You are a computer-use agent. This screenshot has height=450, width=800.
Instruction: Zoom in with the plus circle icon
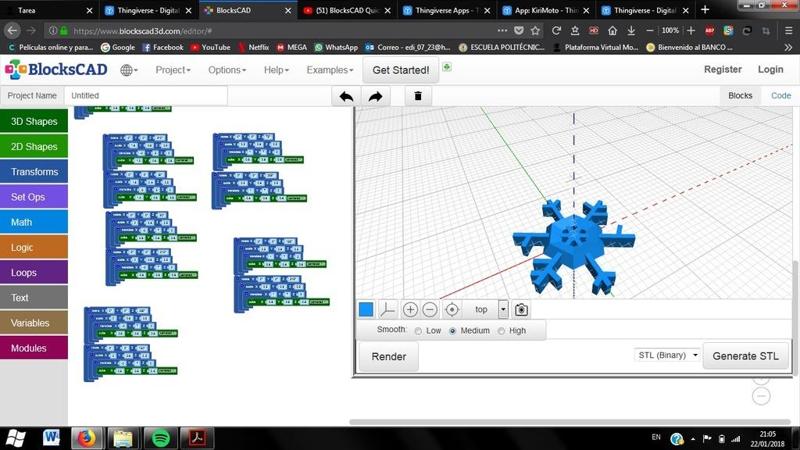[410, 309]
